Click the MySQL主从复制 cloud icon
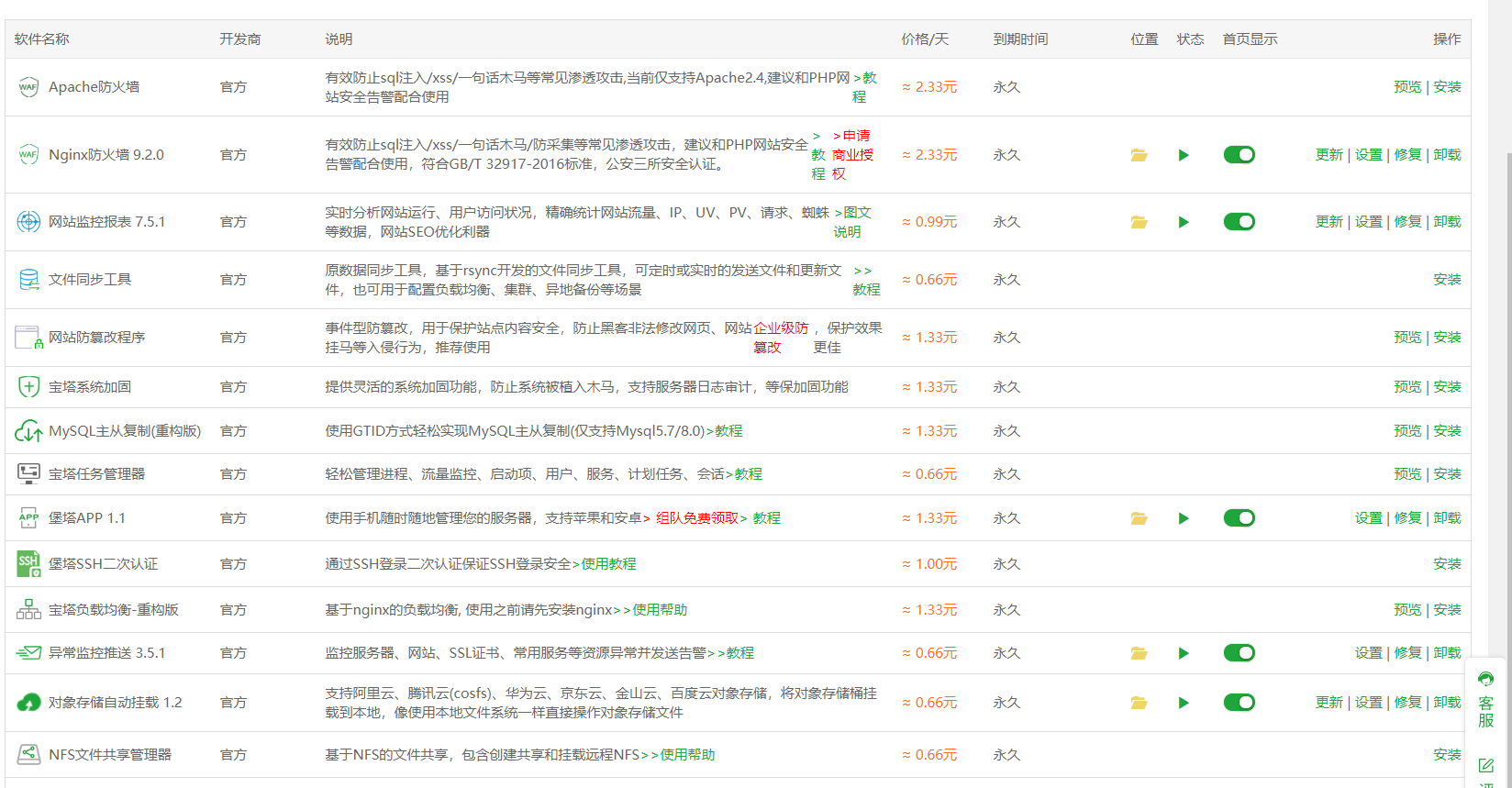1512x788 pixels. 28,430
